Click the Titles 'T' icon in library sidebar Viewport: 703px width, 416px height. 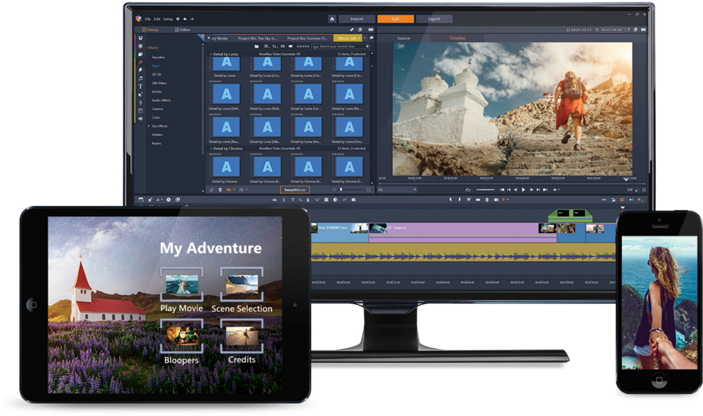point(140,87)
